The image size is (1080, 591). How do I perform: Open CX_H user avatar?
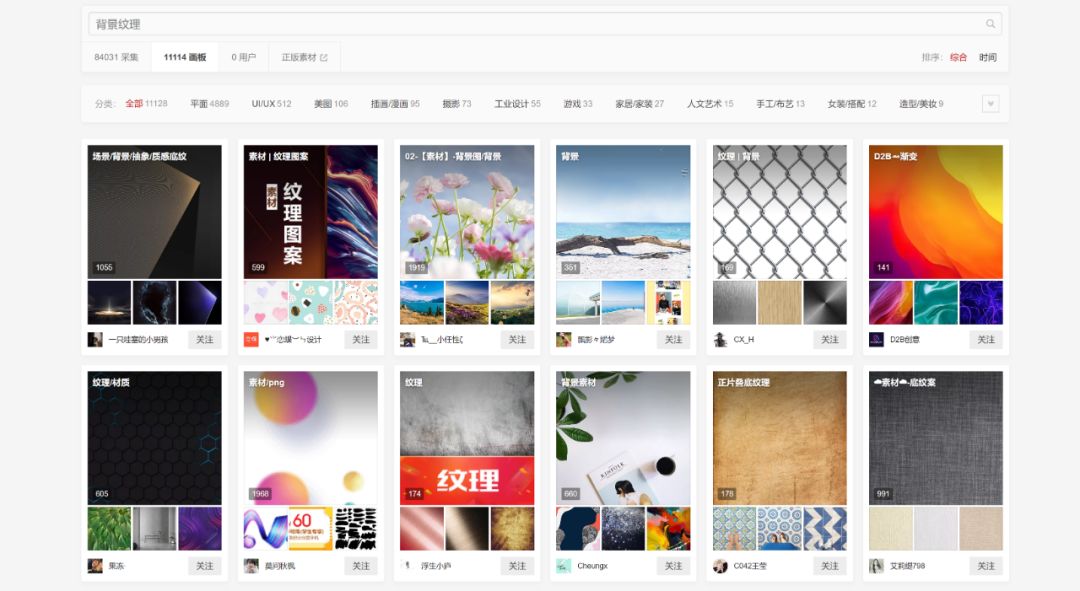pos(720,340)
